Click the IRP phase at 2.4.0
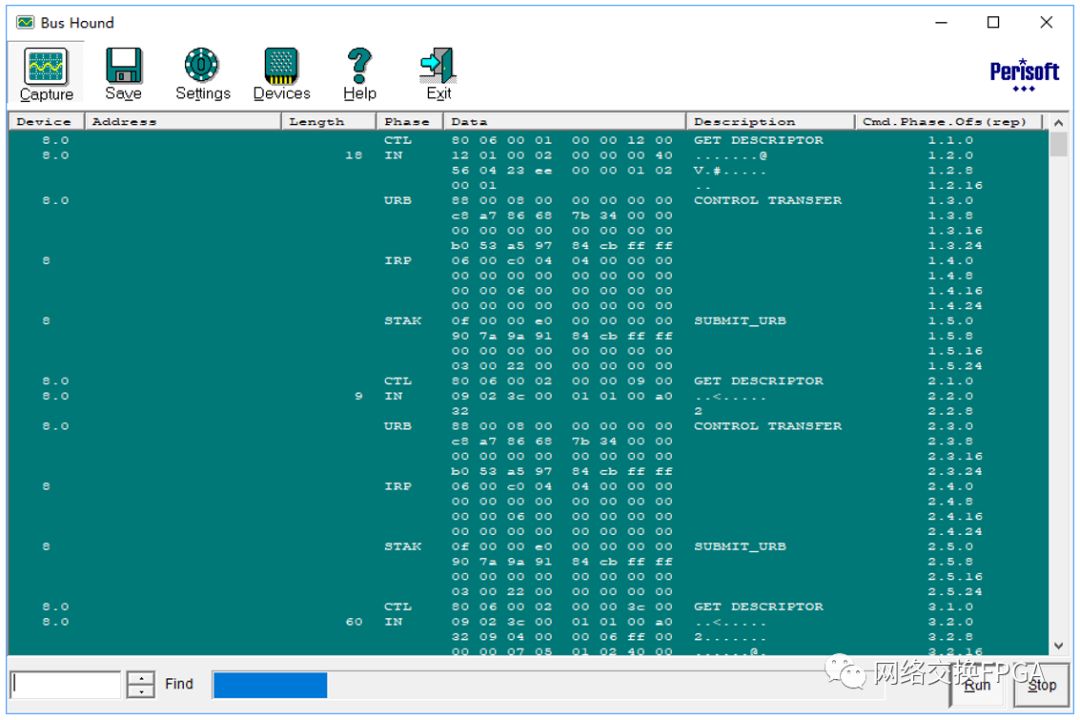This screenshot has width=1080, height=720. [397, 486]
